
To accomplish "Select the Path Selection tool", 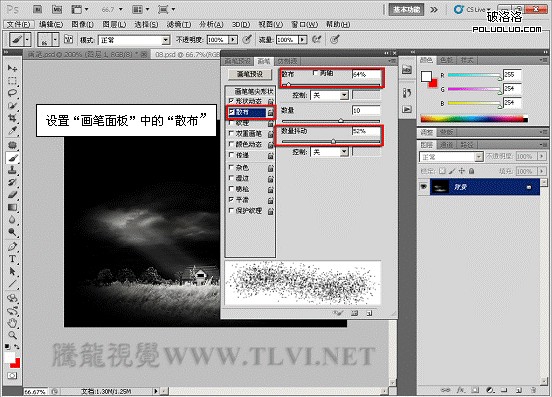I will (12, 272).
